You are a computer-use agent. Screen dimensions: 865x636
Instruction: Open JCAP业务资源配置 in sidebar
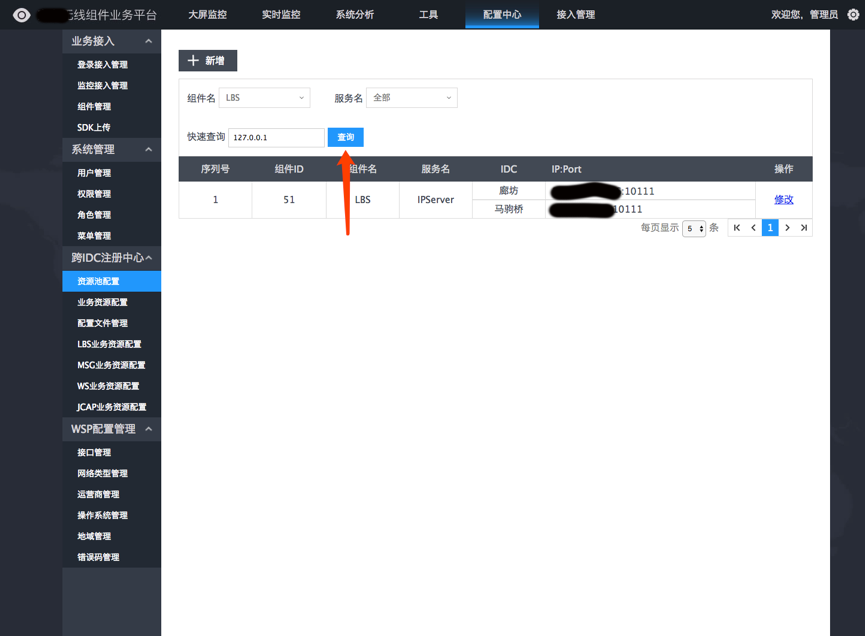(111, 407)
